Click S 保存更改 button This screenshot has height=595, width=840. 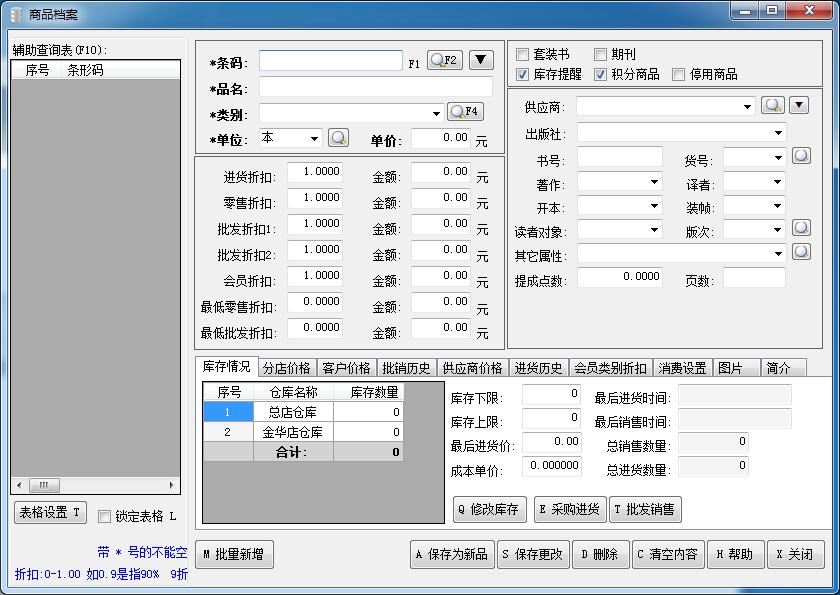[534, 554]
